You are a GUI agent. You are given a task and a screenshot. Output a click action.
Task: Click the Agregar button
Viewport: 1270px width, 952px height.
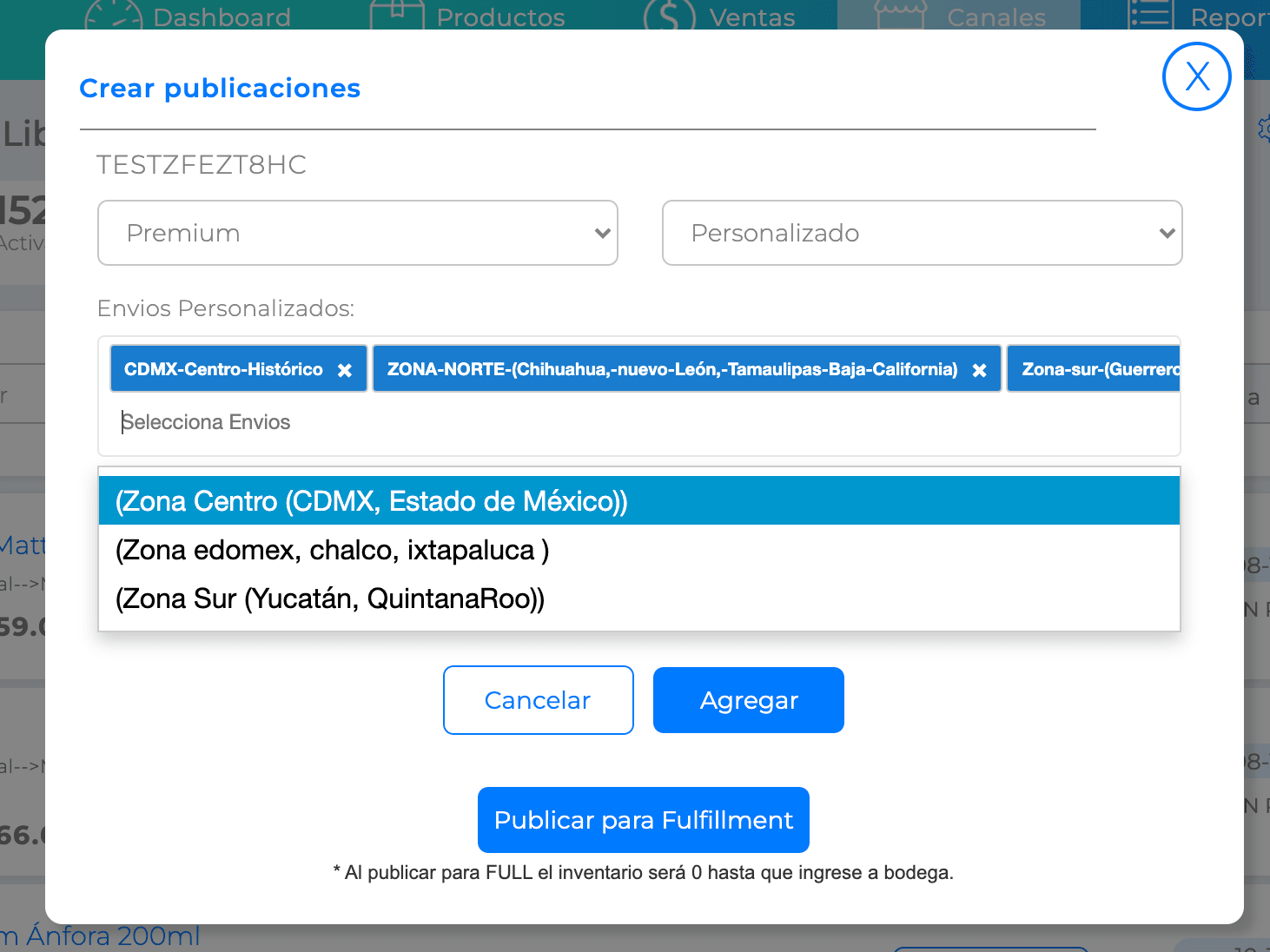click(x=749, y=700)
